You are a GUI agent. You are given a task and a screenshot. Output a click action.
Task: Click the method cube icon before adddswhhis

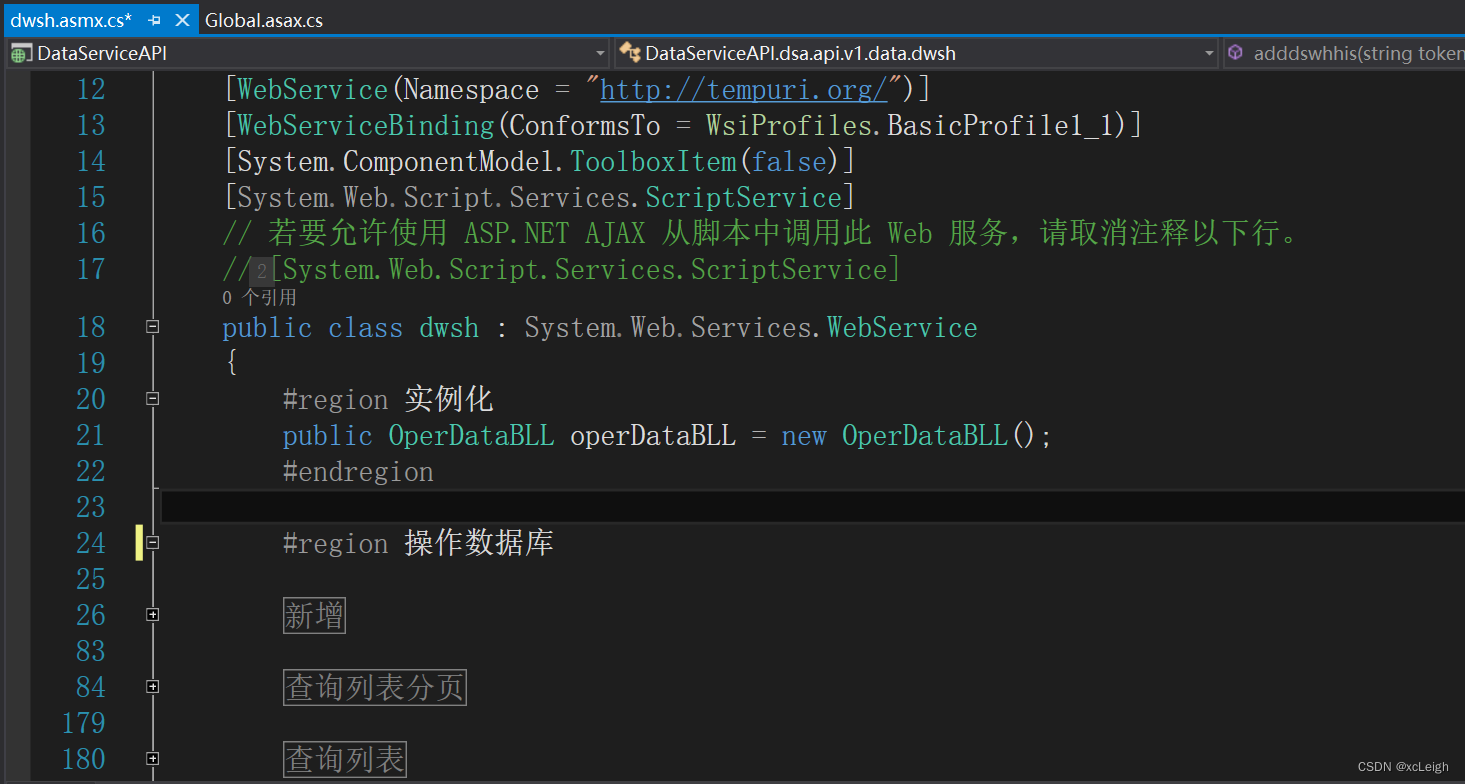(1236, 52)
